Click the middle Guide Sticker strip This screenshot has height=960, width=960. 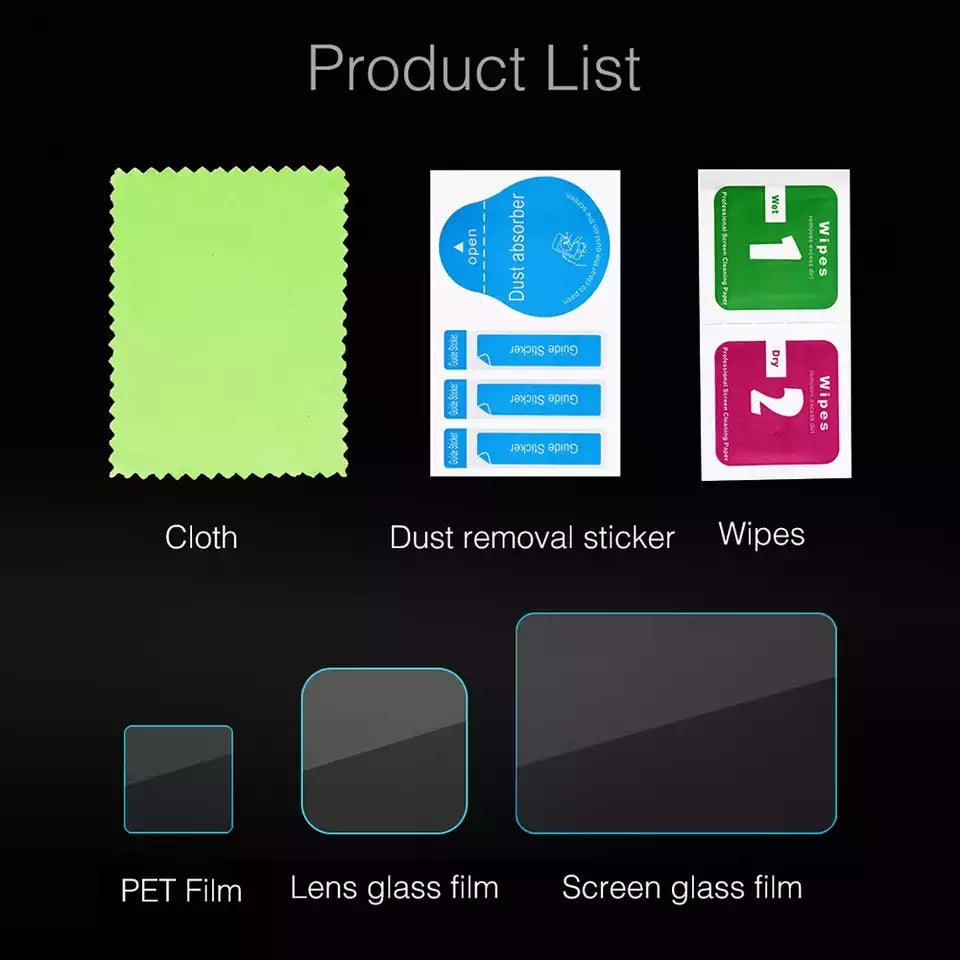(x=523, y=399)
